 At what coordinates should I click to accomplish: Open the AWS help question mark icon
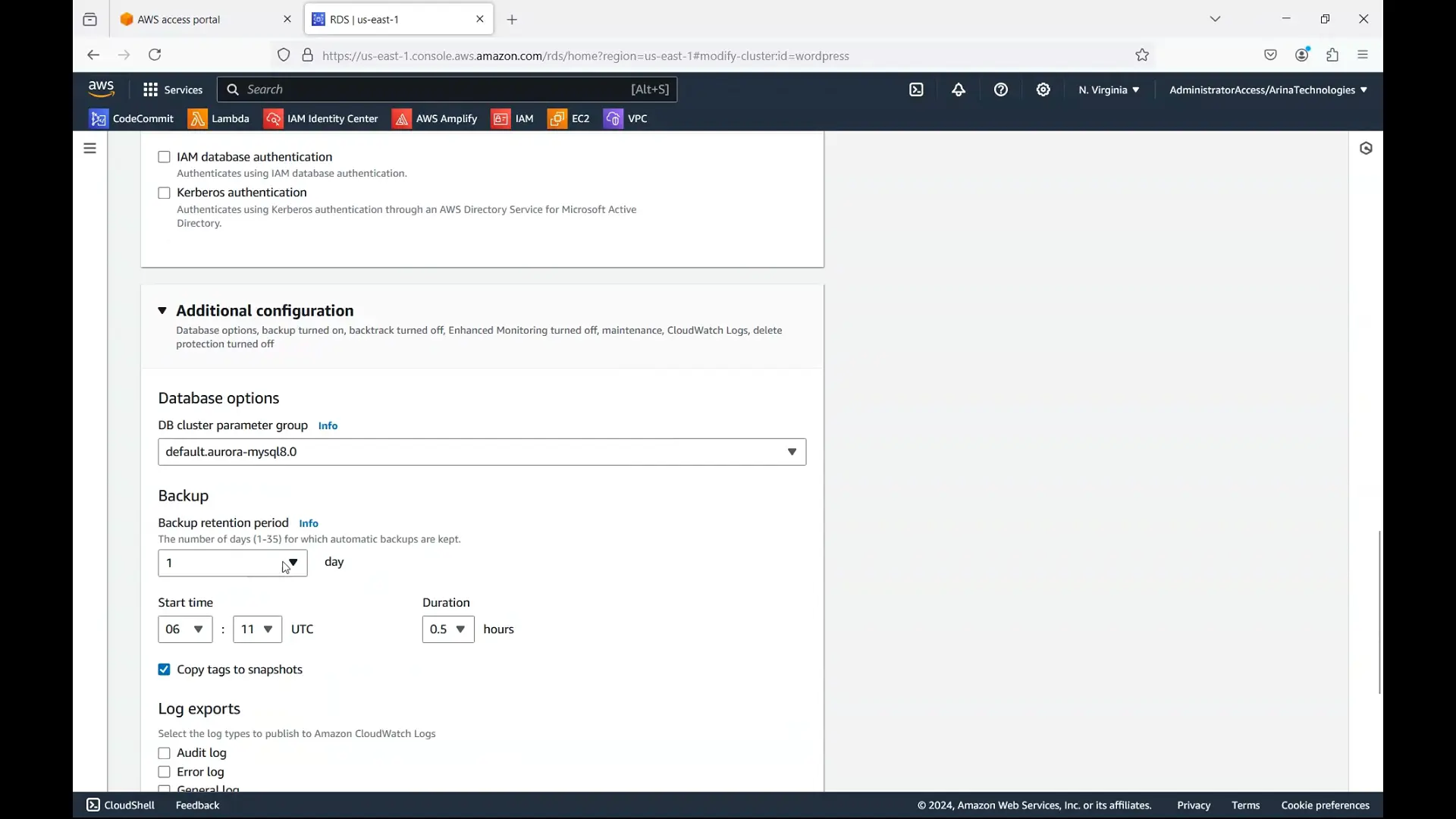[1002, 90]
